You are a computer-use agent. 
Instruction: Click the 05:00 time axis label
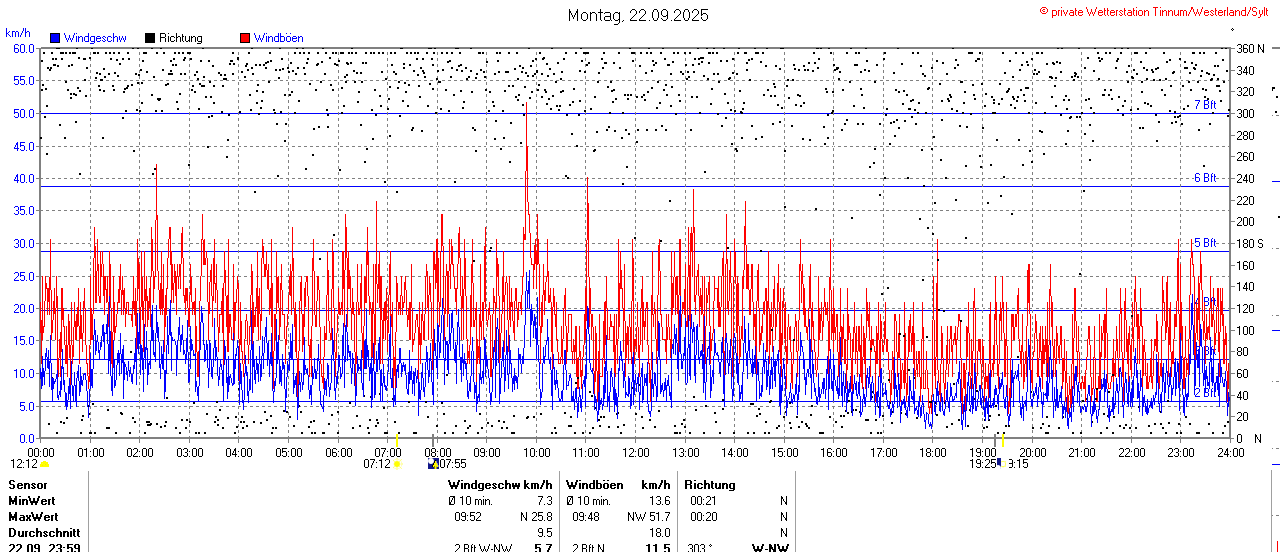tap(289, 453)
